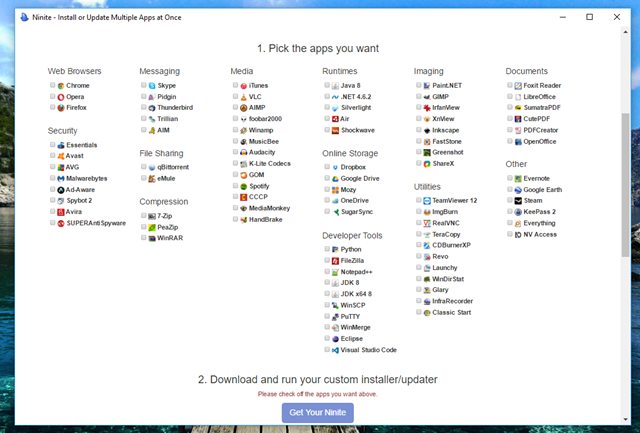Click the Paint.NET icon

427,86
